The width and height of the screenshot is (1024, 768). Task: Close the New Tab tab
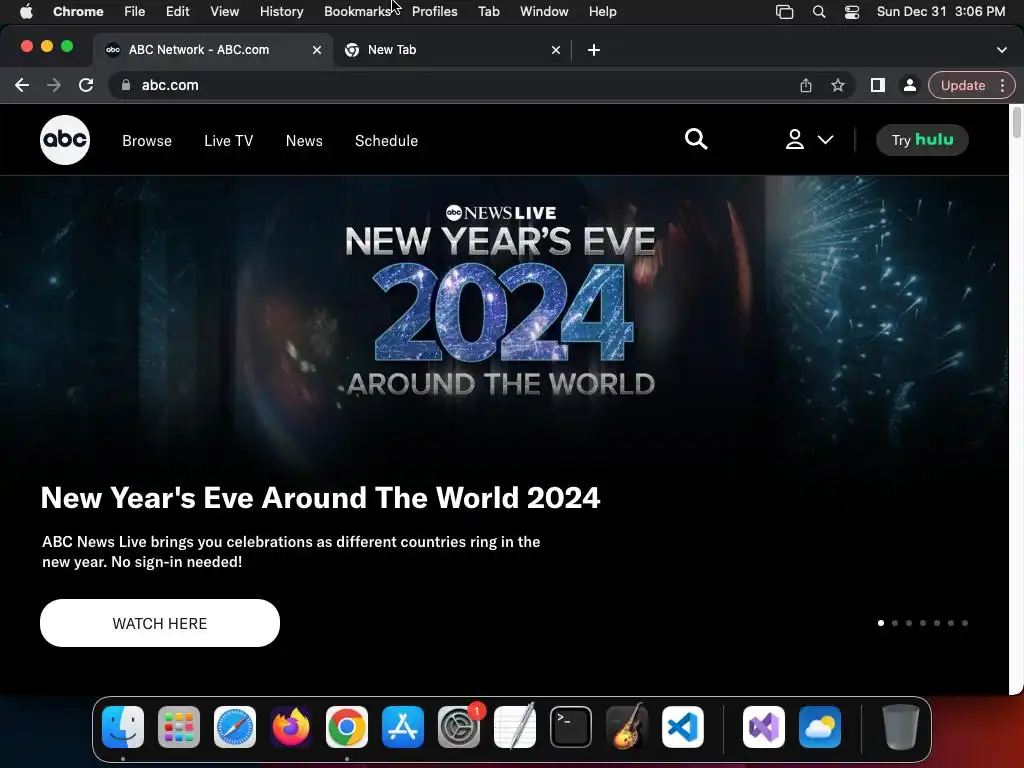556,50
